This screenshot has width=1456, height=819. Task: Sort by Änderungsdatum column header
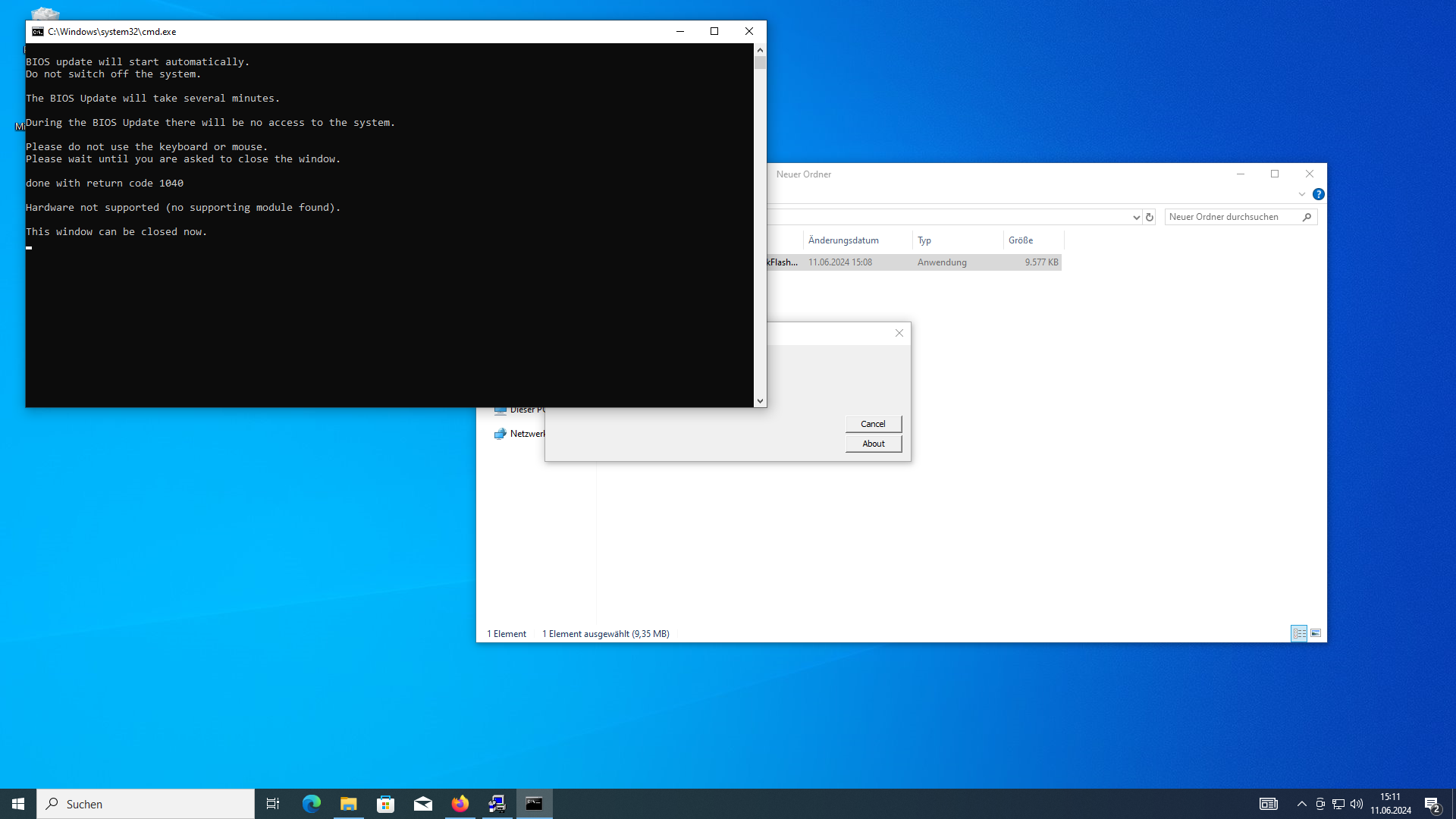(843, 240)
